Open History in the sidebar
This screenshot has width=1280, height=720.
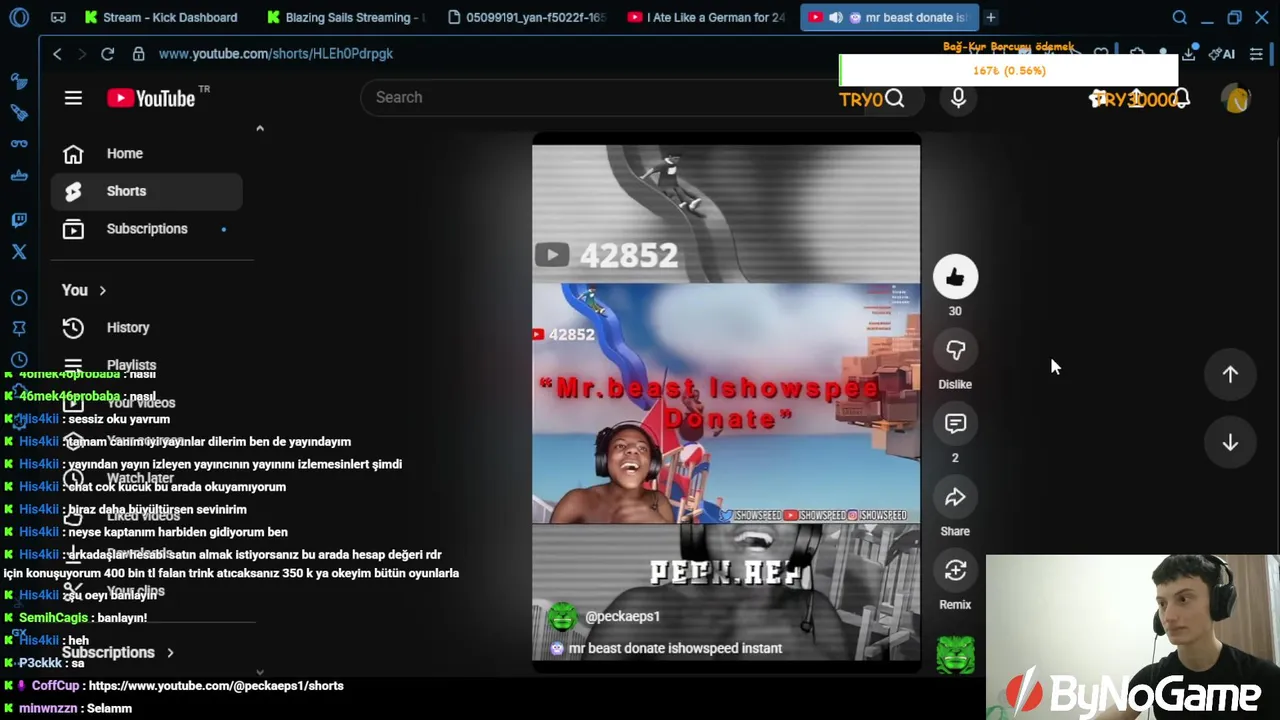146,328
